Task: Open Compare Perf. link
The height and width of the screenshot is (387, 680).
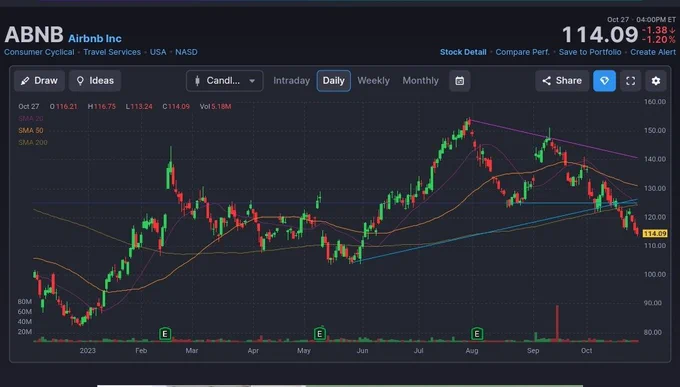Action: coord(522,52)
